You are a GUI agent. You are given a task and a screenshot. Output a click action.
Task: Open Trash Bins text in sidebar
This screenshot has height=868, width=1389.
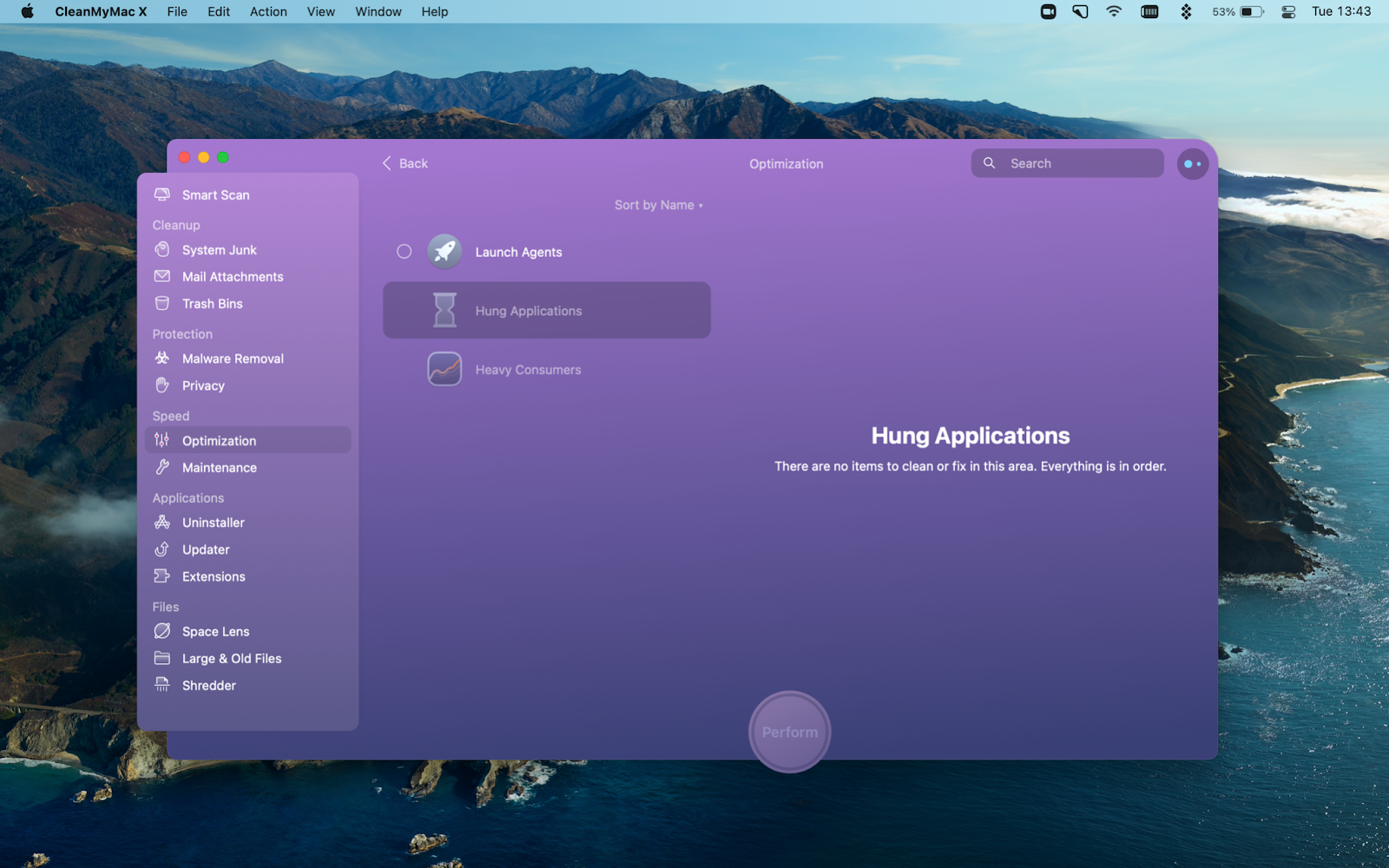tap(213, 304)
